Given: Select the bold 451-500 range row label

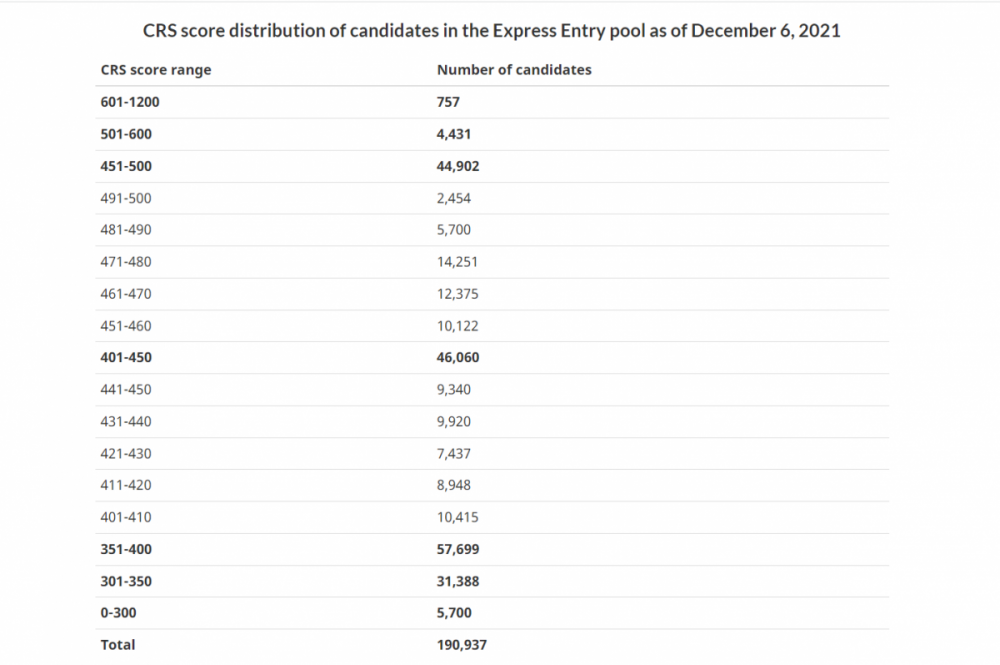Looking at the screenshot, I should pos(126,166).
